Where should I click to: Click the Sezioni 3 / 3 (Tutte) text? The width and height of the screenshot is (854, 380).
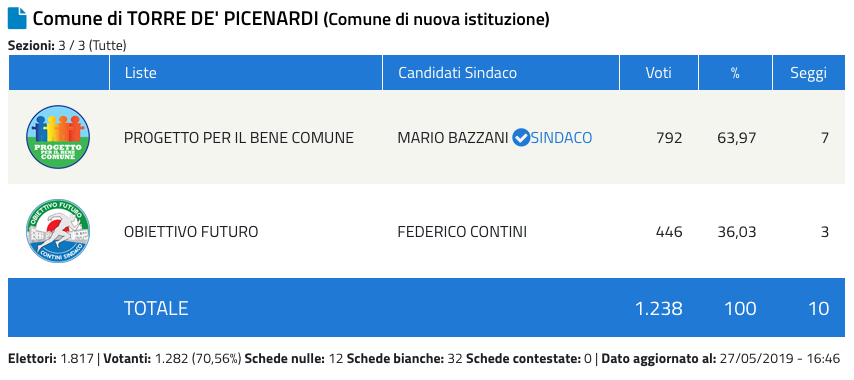[x=67, y=46]
